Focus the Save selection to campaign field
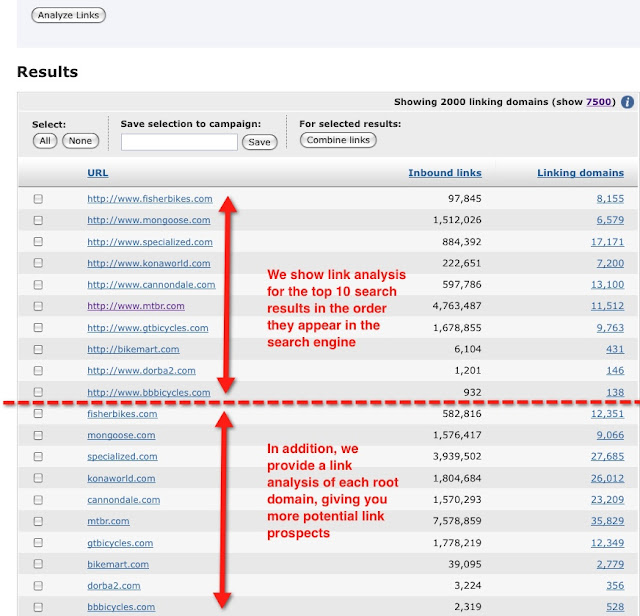640x616 pixels. [x=179, y=142]
